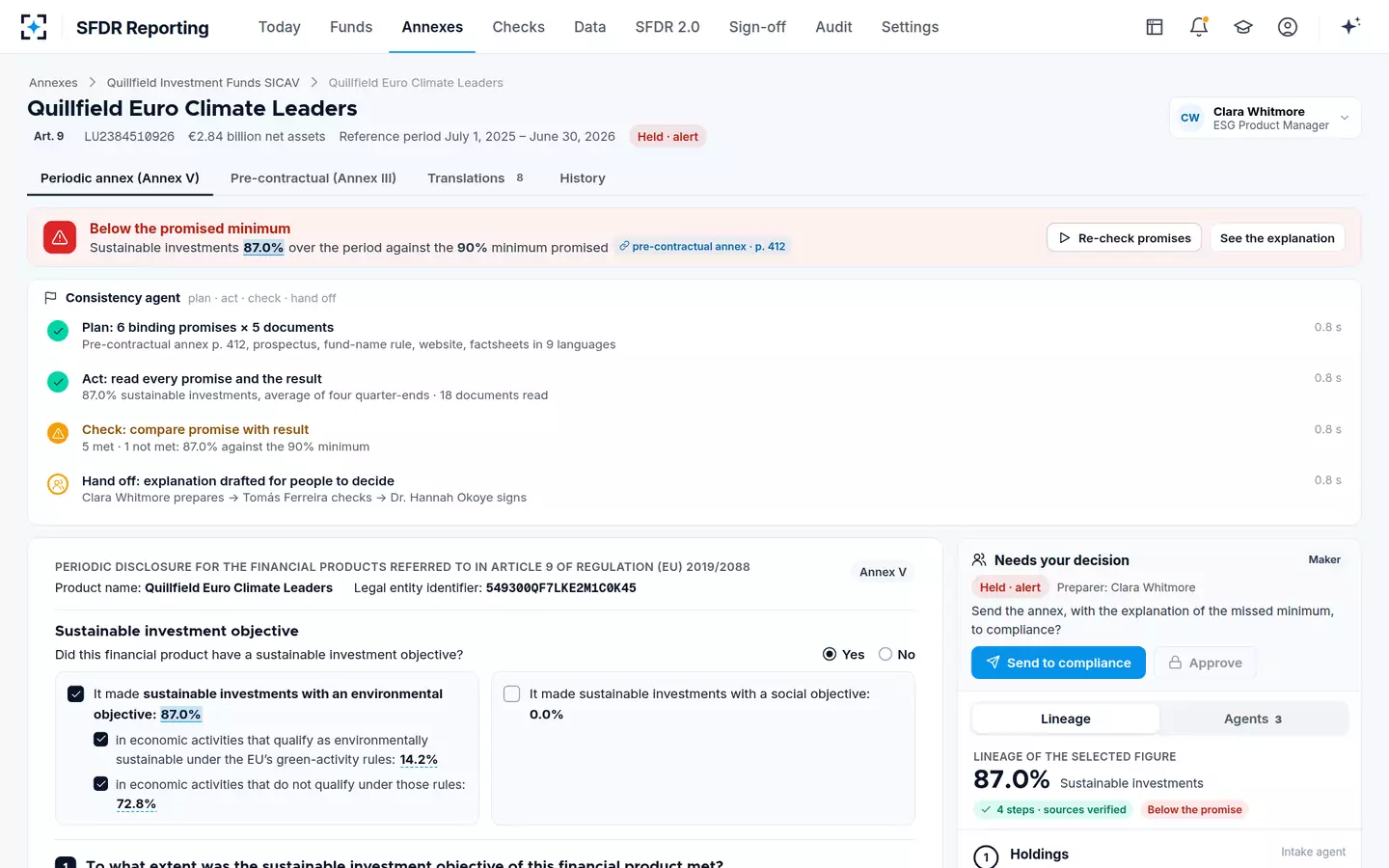
Task: Select the Yes radio button
Action: coord(830,654)
